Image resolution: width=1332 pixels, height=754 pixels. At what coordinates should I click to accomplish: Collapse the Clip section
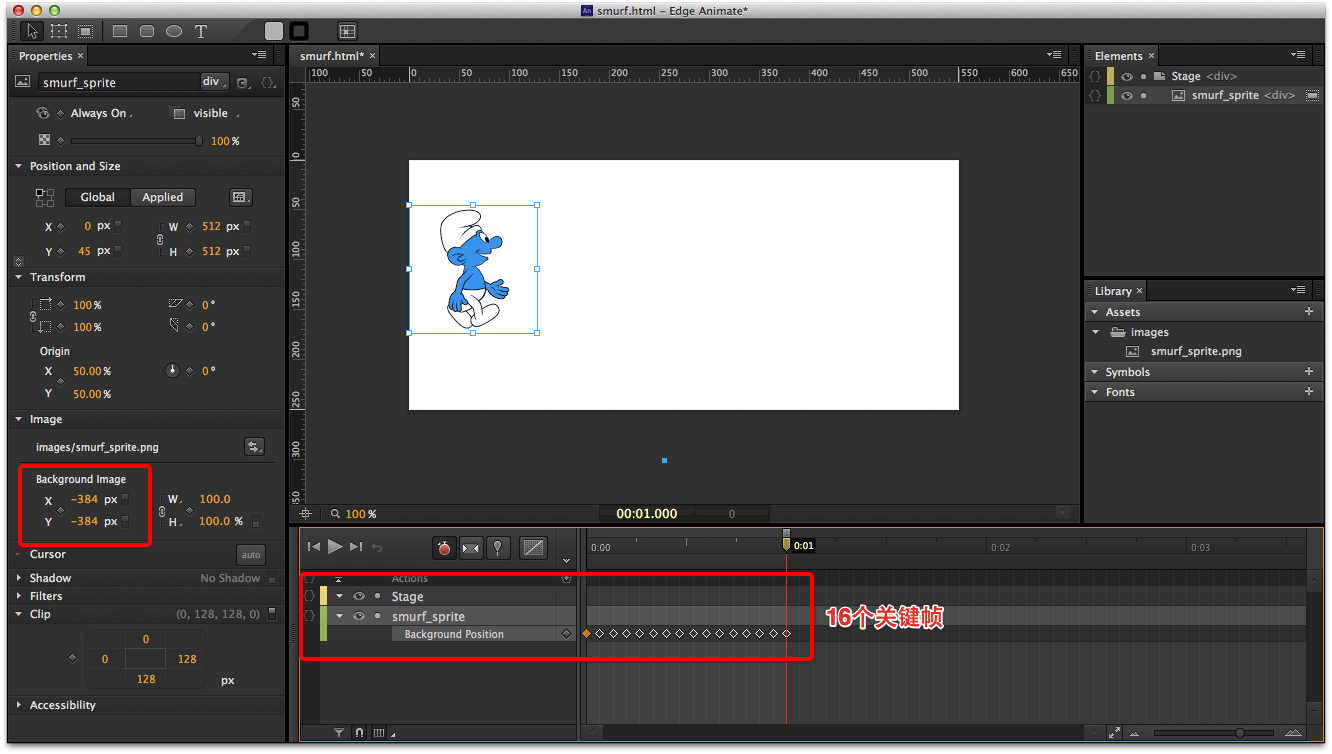coord(19,614)
